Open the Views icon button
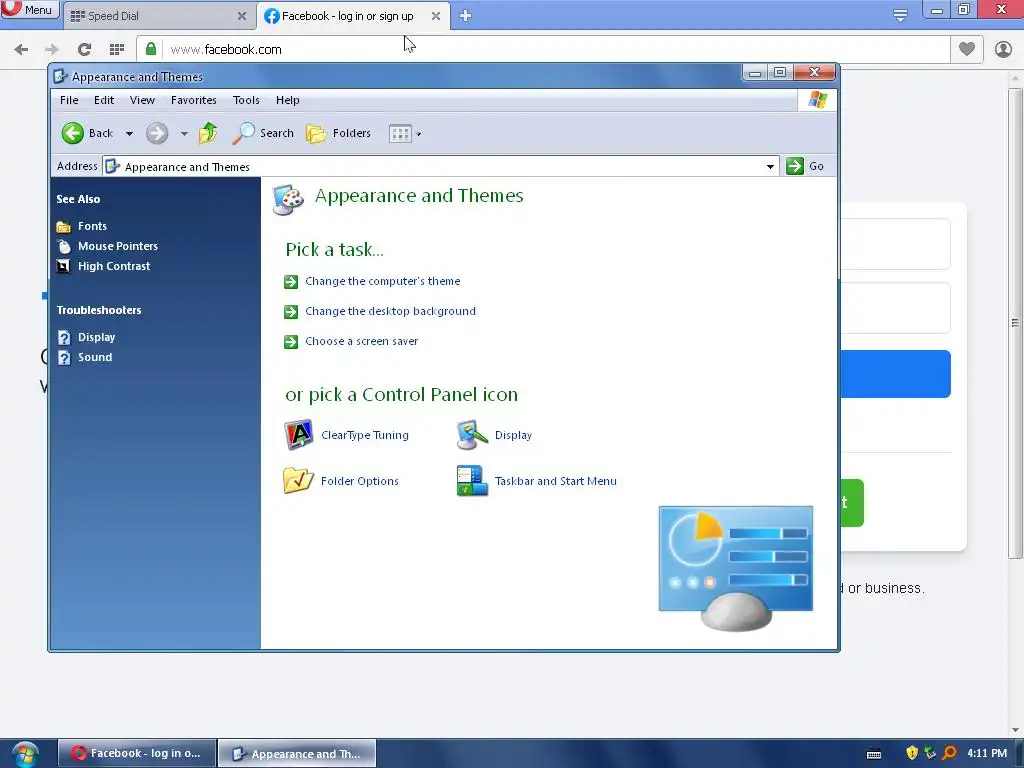The width and height of the screenshot is (1024, 768). (400, 134)
